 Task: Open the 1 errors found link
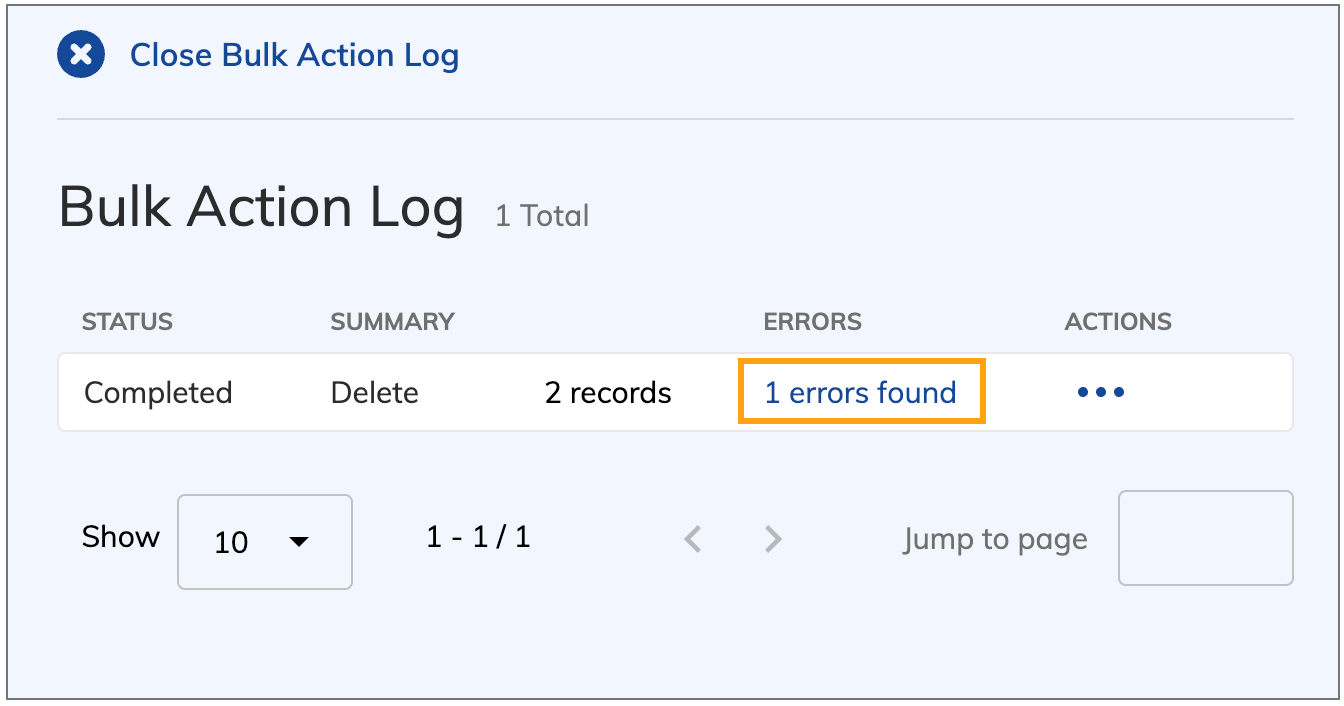coord(861,392)
